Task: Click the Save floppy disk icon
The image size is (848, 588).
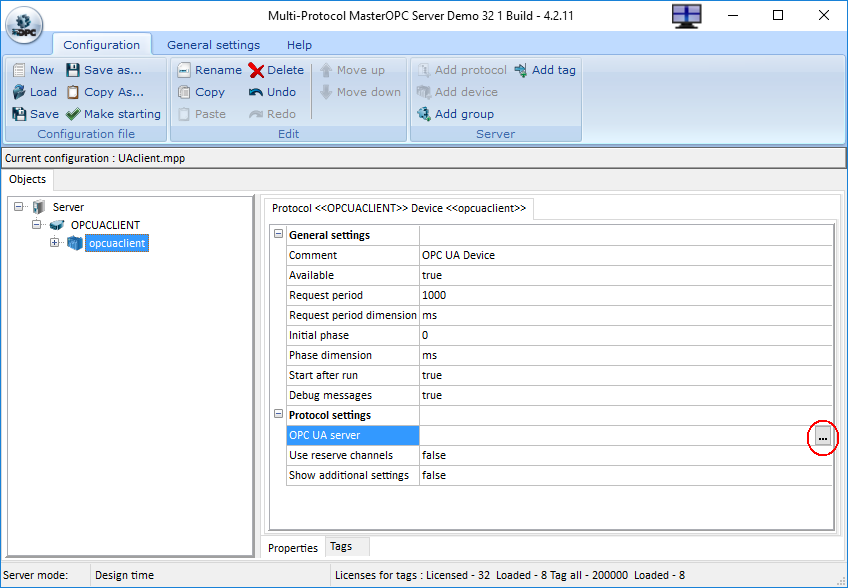Action: tap(19, 114)
